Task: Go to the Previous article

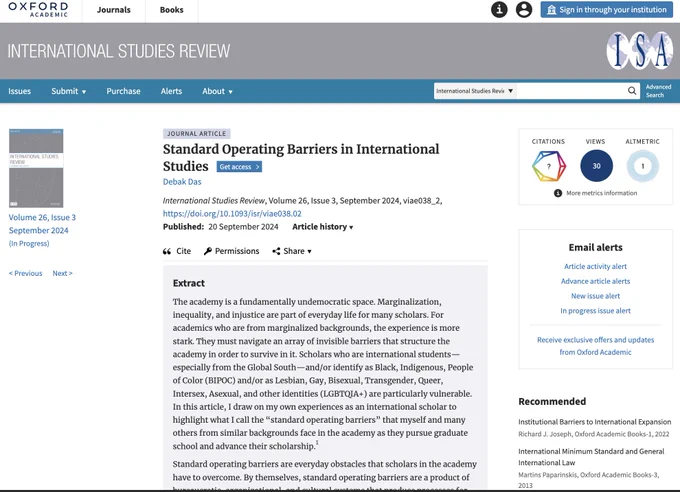Action: 26,273
